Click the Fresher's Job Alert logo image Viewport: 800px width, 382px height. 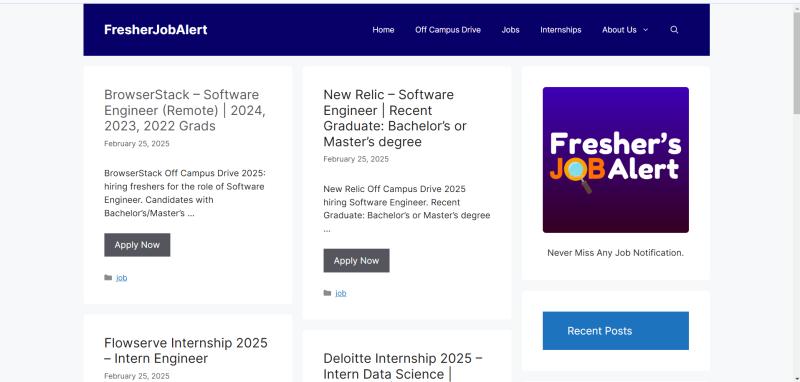(x=616, y=160)
